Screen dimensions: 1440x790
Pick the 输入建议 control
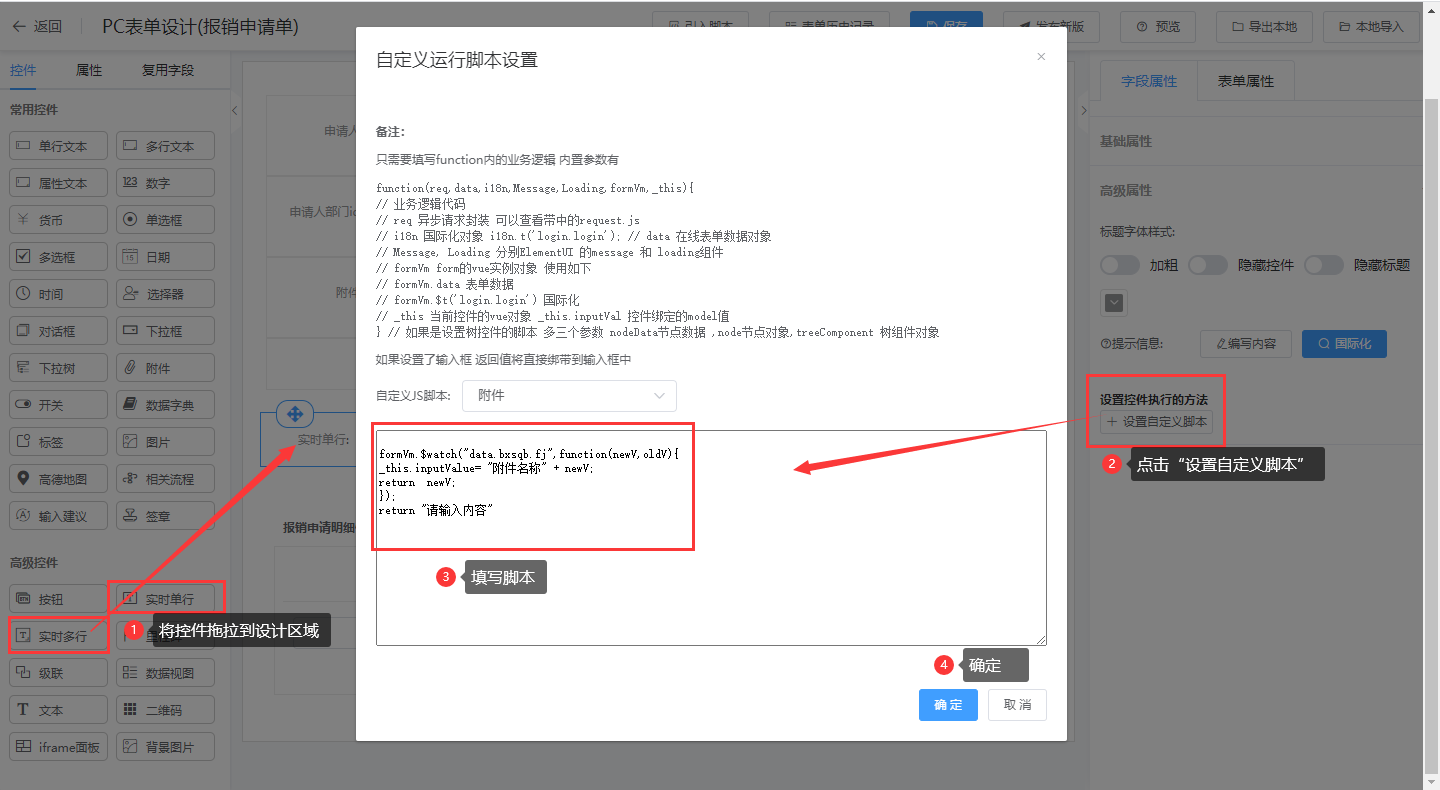tap(58, 516)
